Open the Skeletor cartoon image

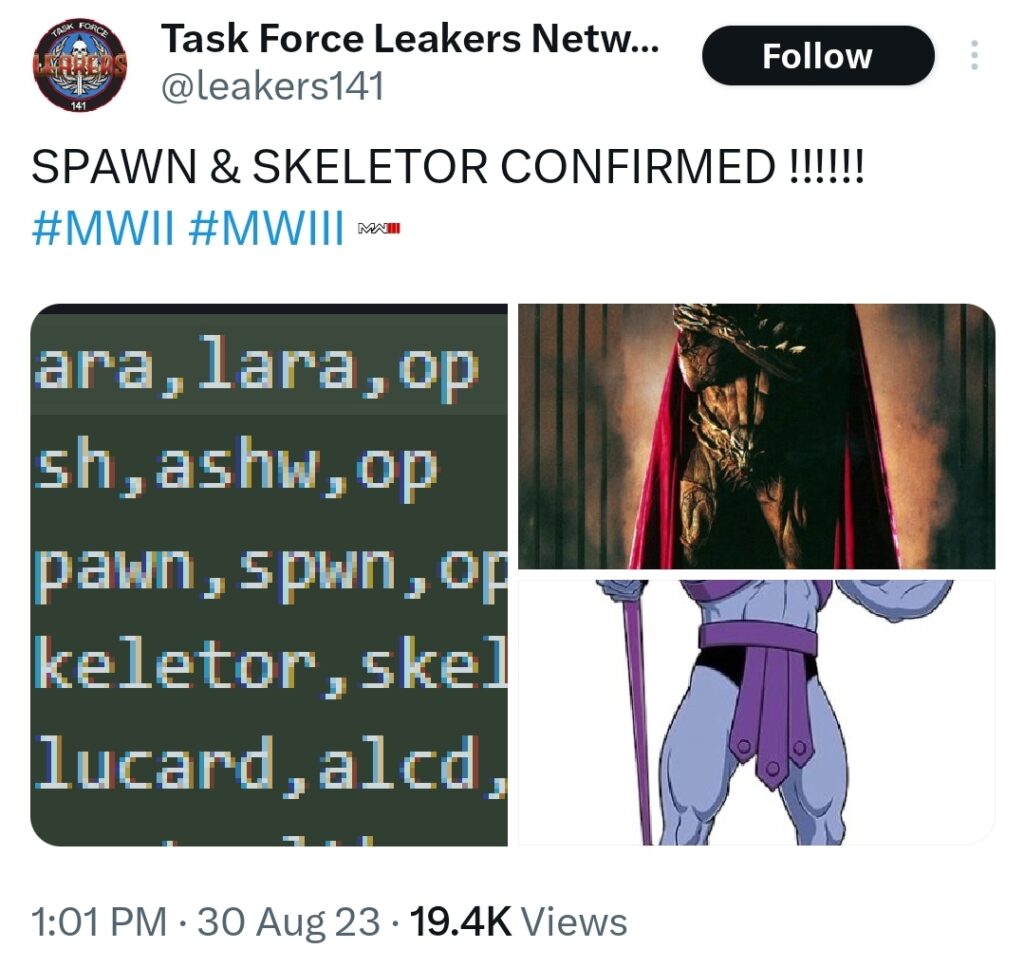click(756, 712)
